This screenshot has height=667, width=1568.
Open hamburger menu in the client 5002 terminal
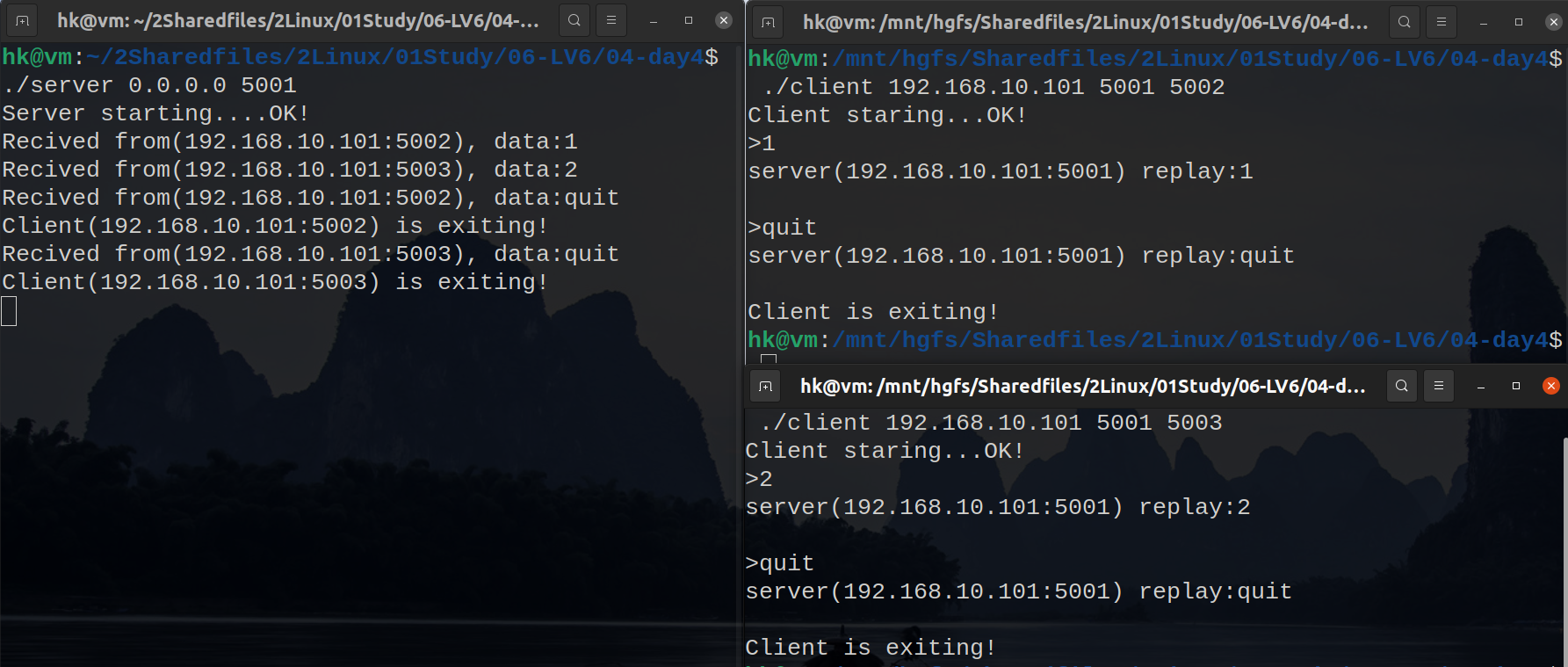pos(1442,22)
